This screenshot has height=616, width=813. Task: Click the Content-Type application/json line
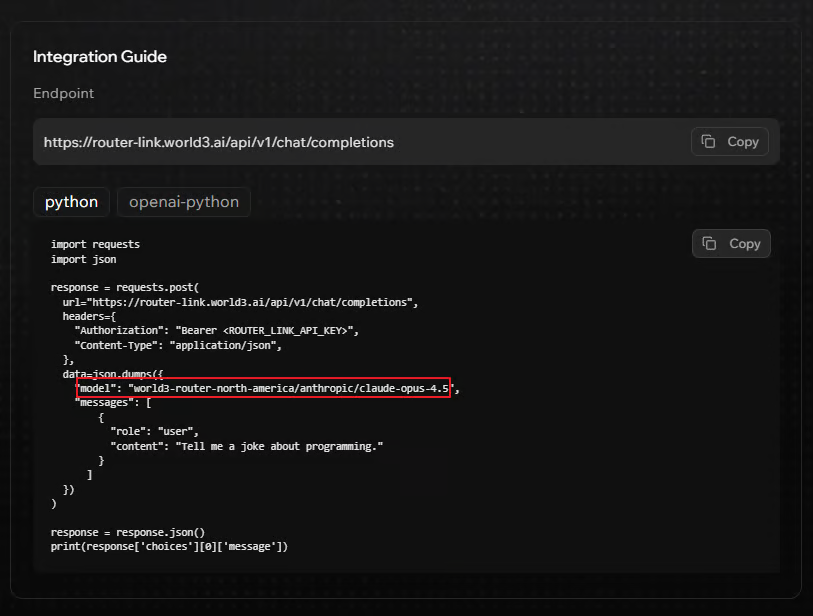point(178,345)
